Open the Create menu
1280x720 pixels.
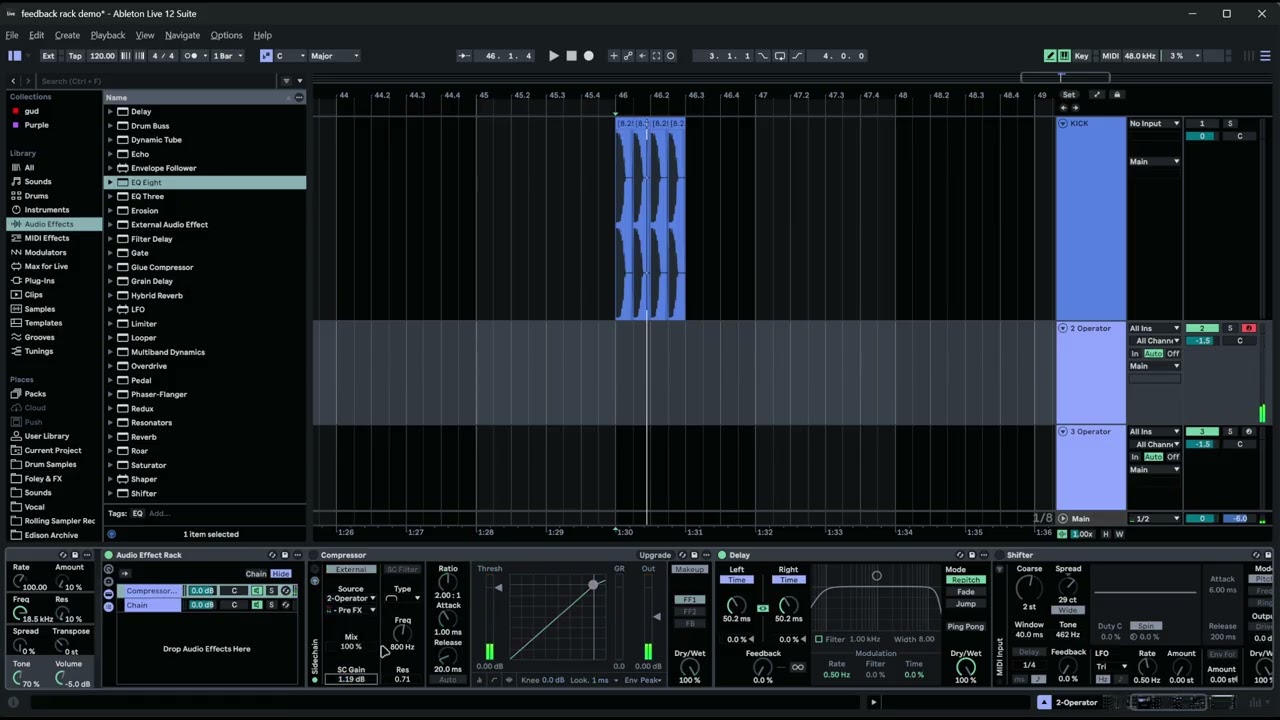[x=67, y=35]
